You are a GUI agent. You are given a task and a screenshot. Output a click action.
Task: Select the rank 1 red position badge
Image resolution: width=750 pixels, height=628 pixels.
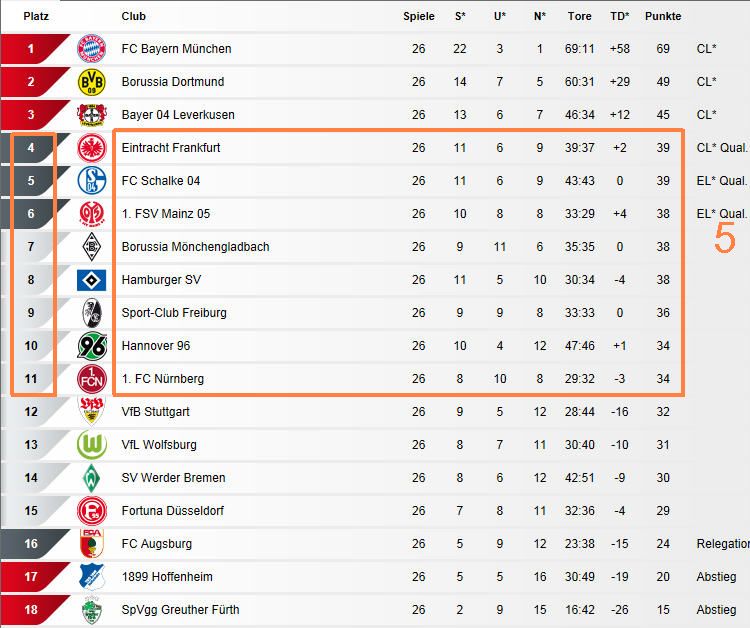tap(34, 49)
